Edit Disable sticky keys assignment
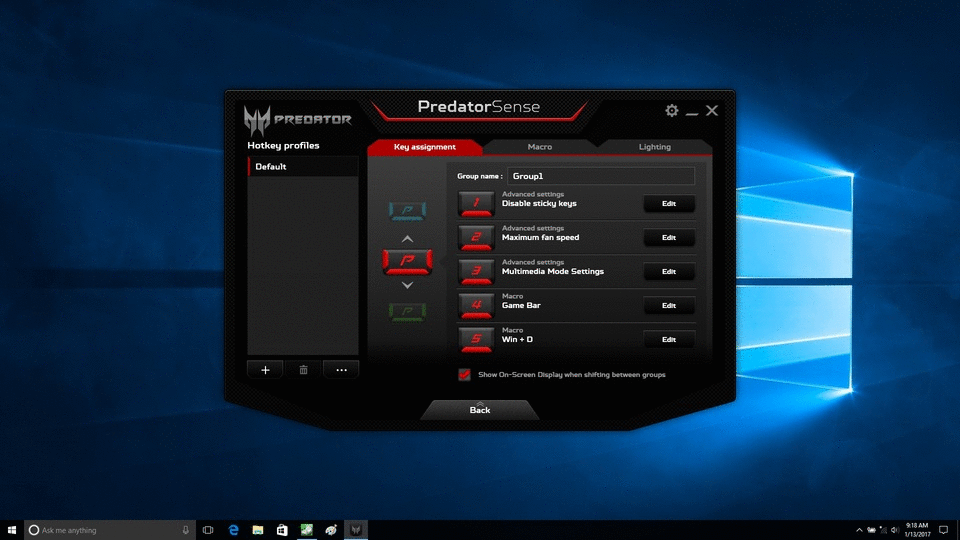 [x=669, y=204]
